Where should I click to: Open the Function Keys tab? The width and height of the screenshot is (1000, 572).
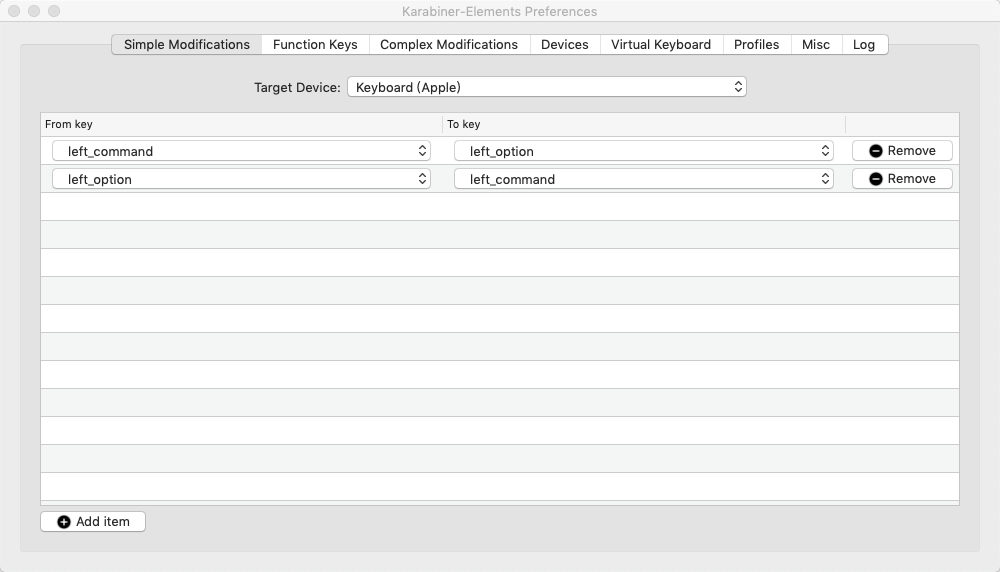click(x=315, y=45)
